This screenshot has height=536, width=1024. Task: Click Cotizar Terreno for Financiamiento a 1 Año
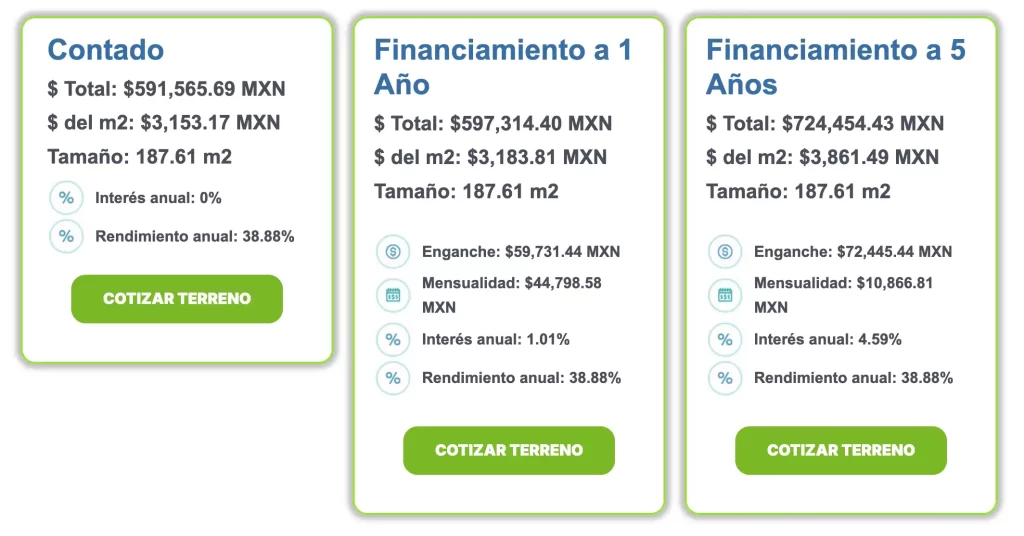coord(509,450)
